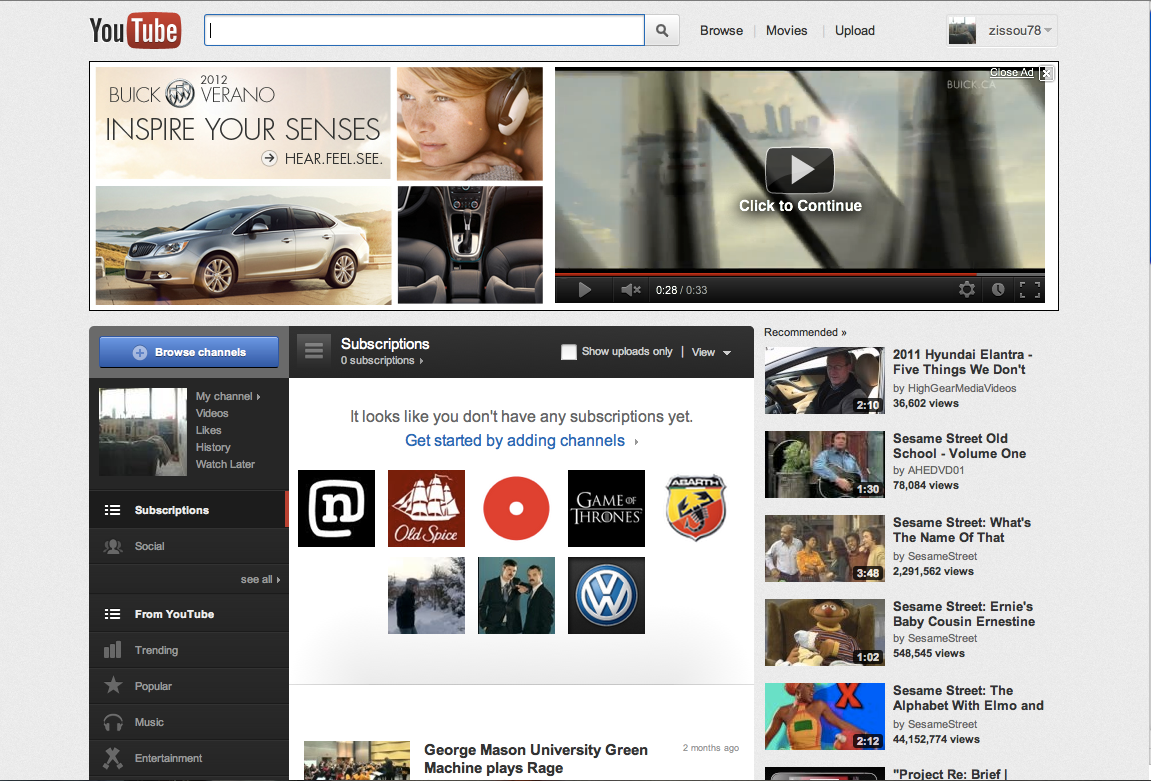Screen dimensions: 1151x781
Task: Click the Abarth scorpion channel icon
Action: tap(696, 509)
